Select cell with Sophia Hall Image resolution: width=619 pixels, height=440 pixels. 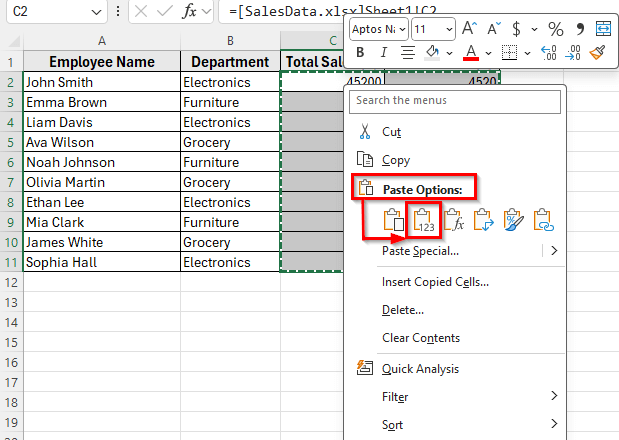click(x=102, y=262)
